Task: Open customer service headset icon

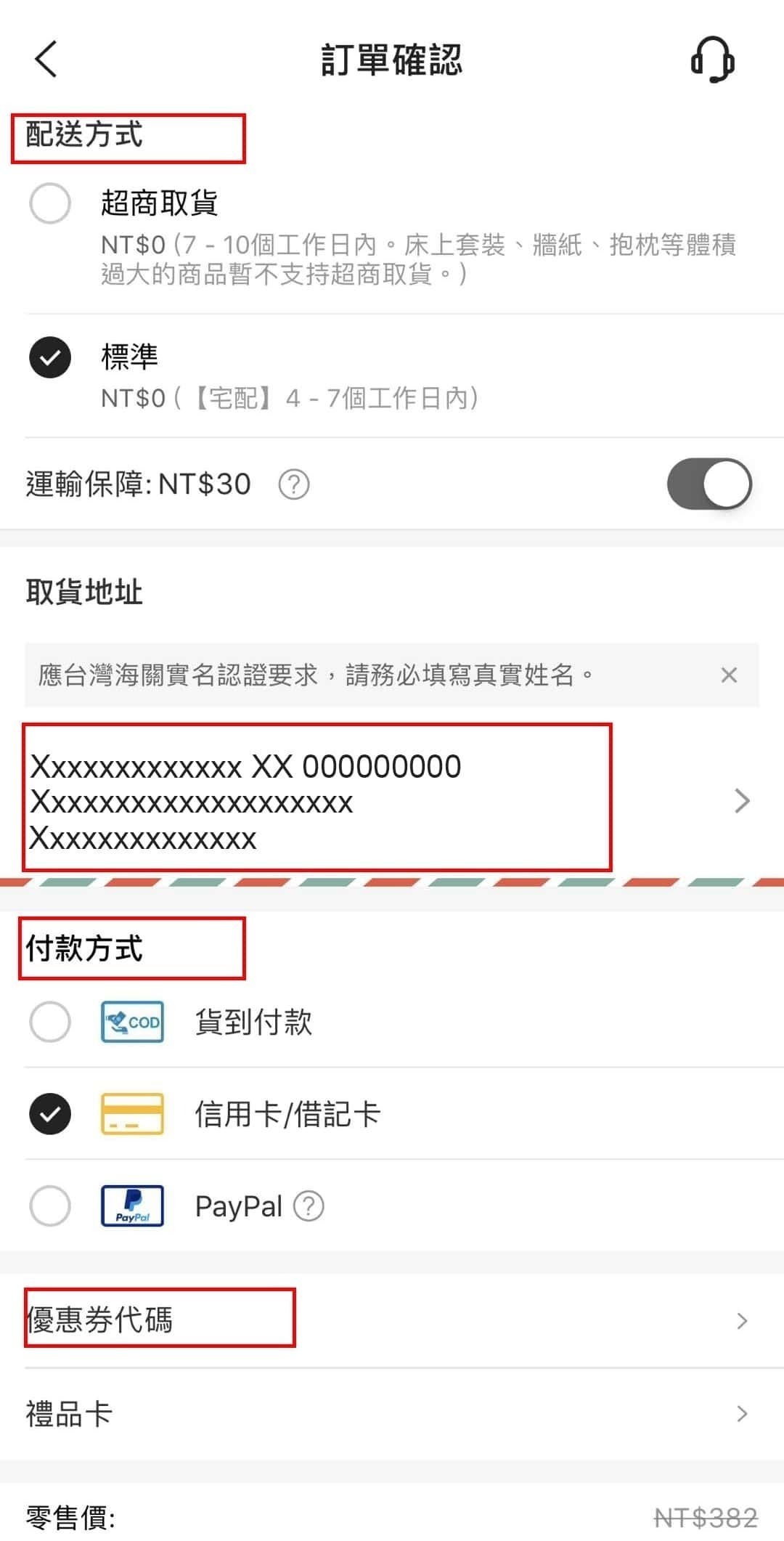Action: pyautogui.click(x=712, y=60)
